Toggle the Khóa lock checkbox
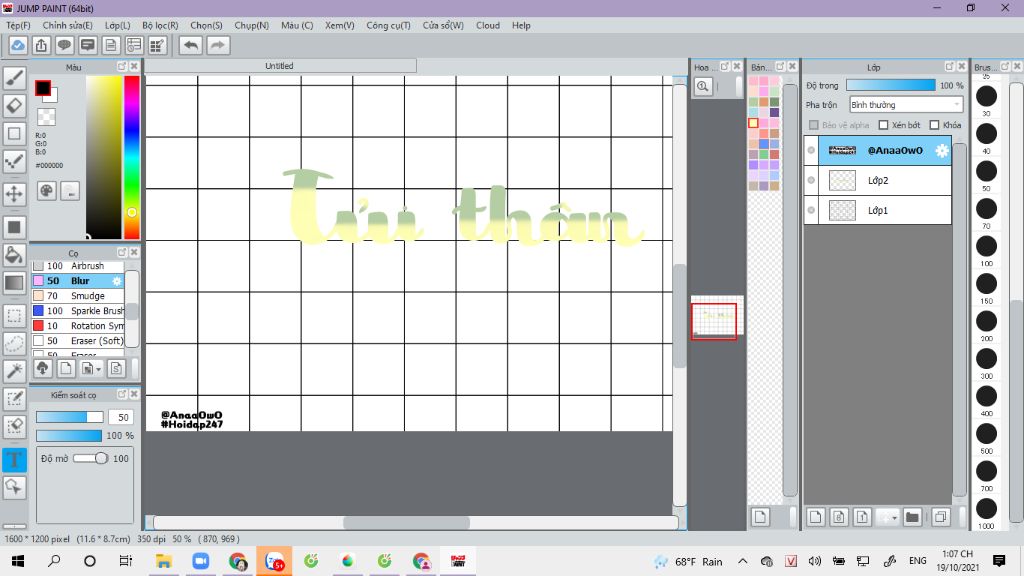The height and width of the screenshot is (576, 1024). [935, 125]
